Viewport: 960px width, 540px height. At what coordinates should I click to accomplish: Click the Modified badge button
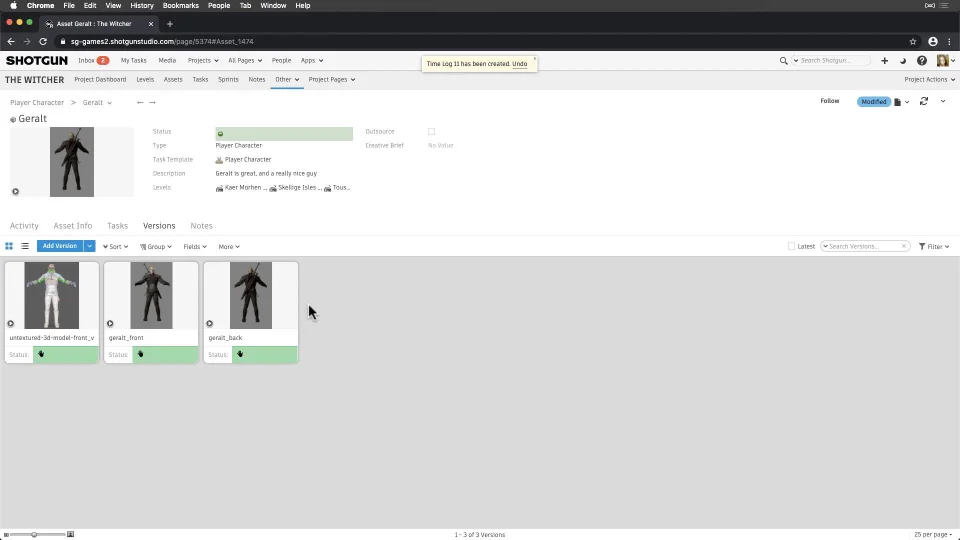point(874,102)
